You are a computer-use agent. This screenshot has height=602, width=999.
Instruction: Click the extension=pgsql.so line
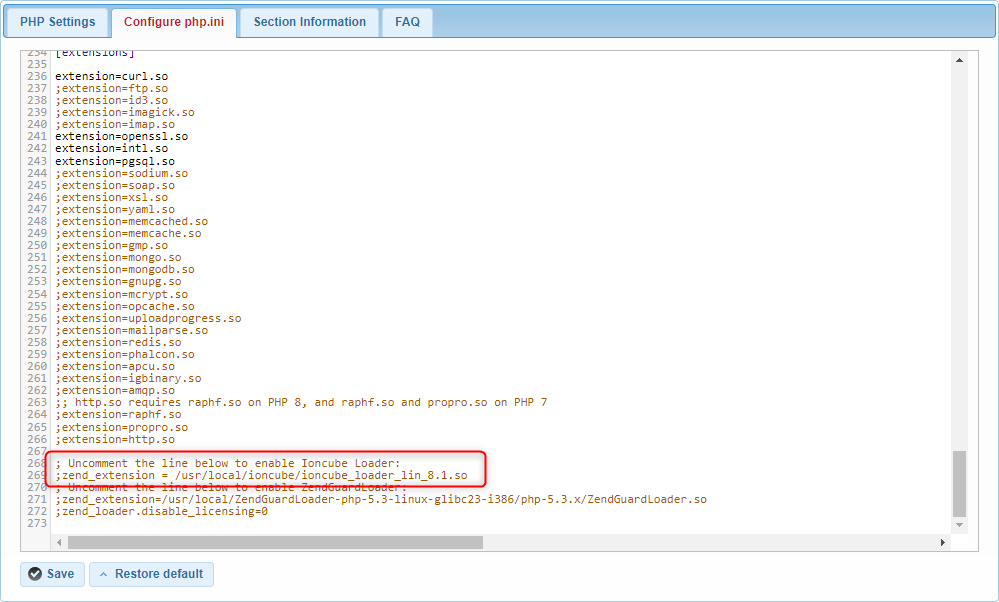113,160
